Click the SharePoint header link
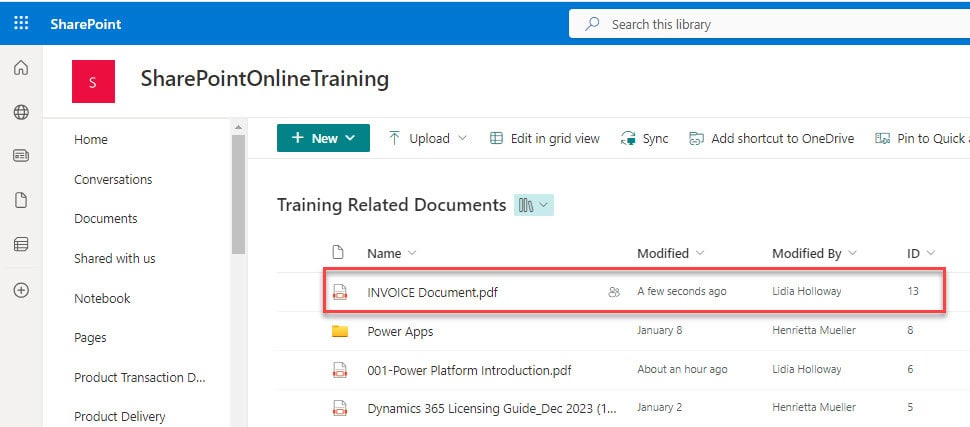The height and width of the screenshot is (427, 970). click(x=86, y=24)
